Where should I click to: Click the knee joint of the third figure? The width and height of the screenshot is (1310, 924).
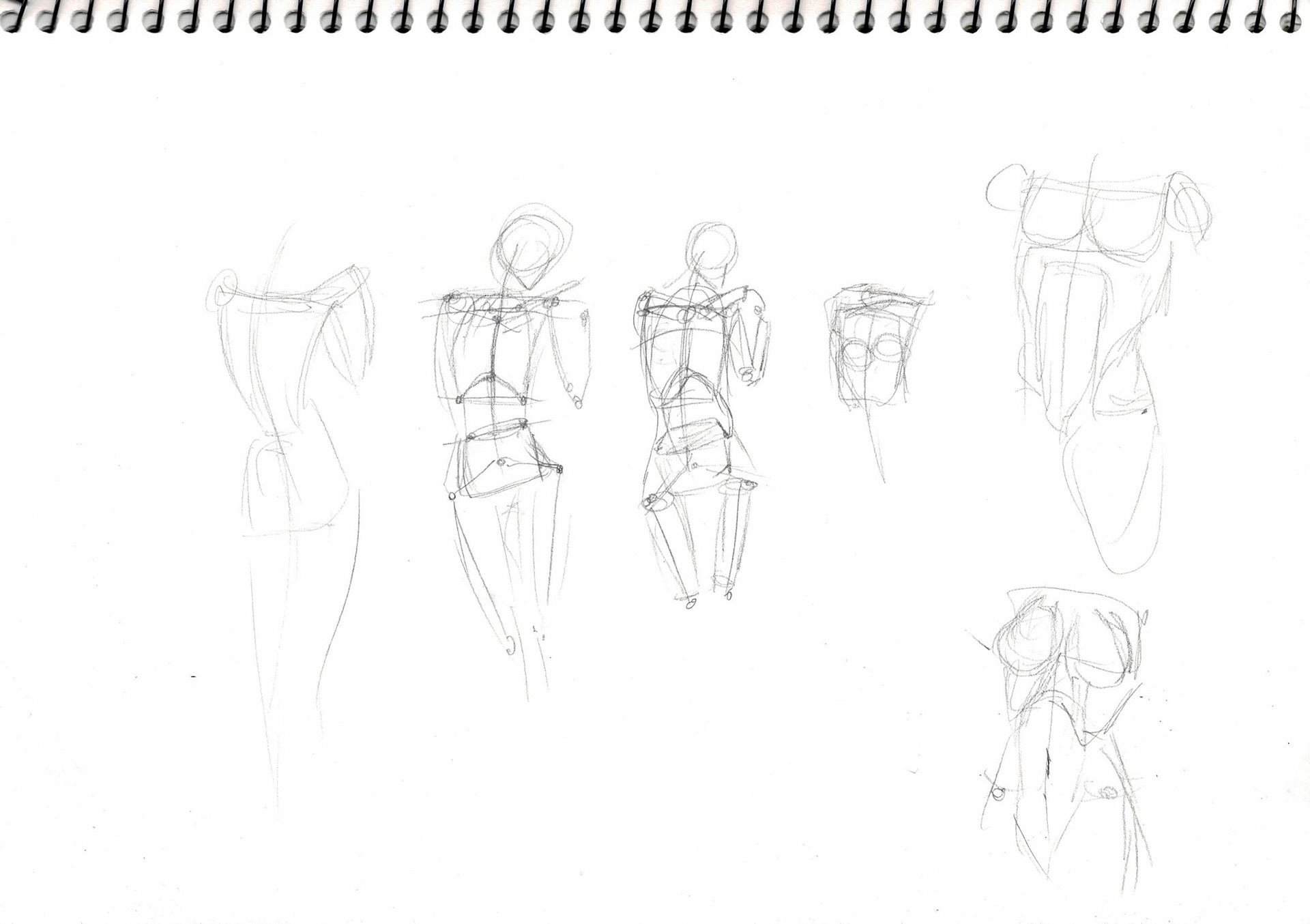(652, 502)
